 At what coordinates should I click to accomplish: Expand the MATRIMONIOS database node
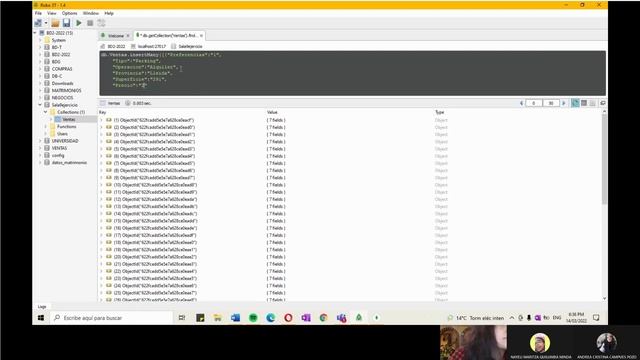click(x=40, y=91)
